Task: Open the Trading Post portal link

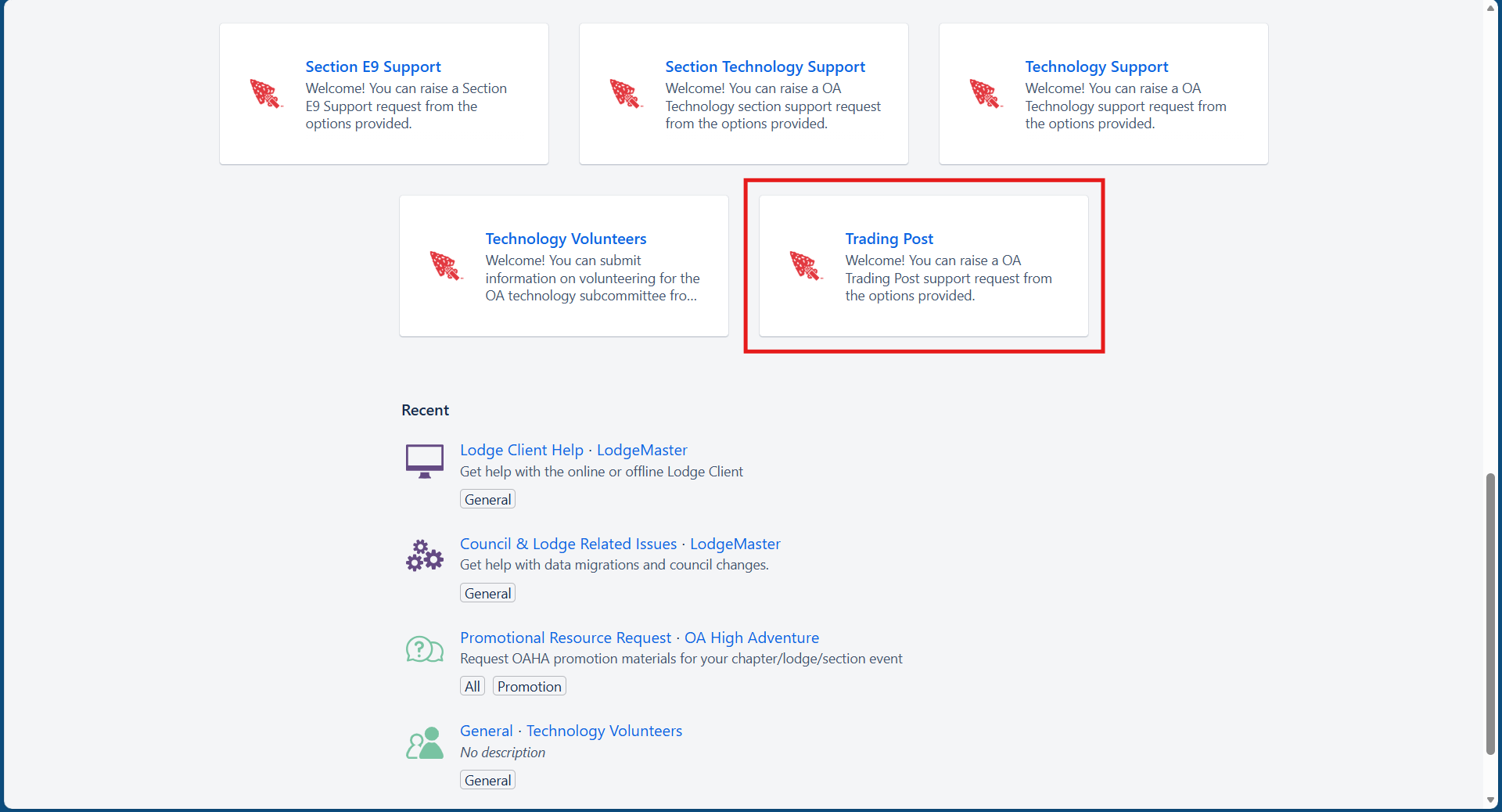Action: pos(889,239)
